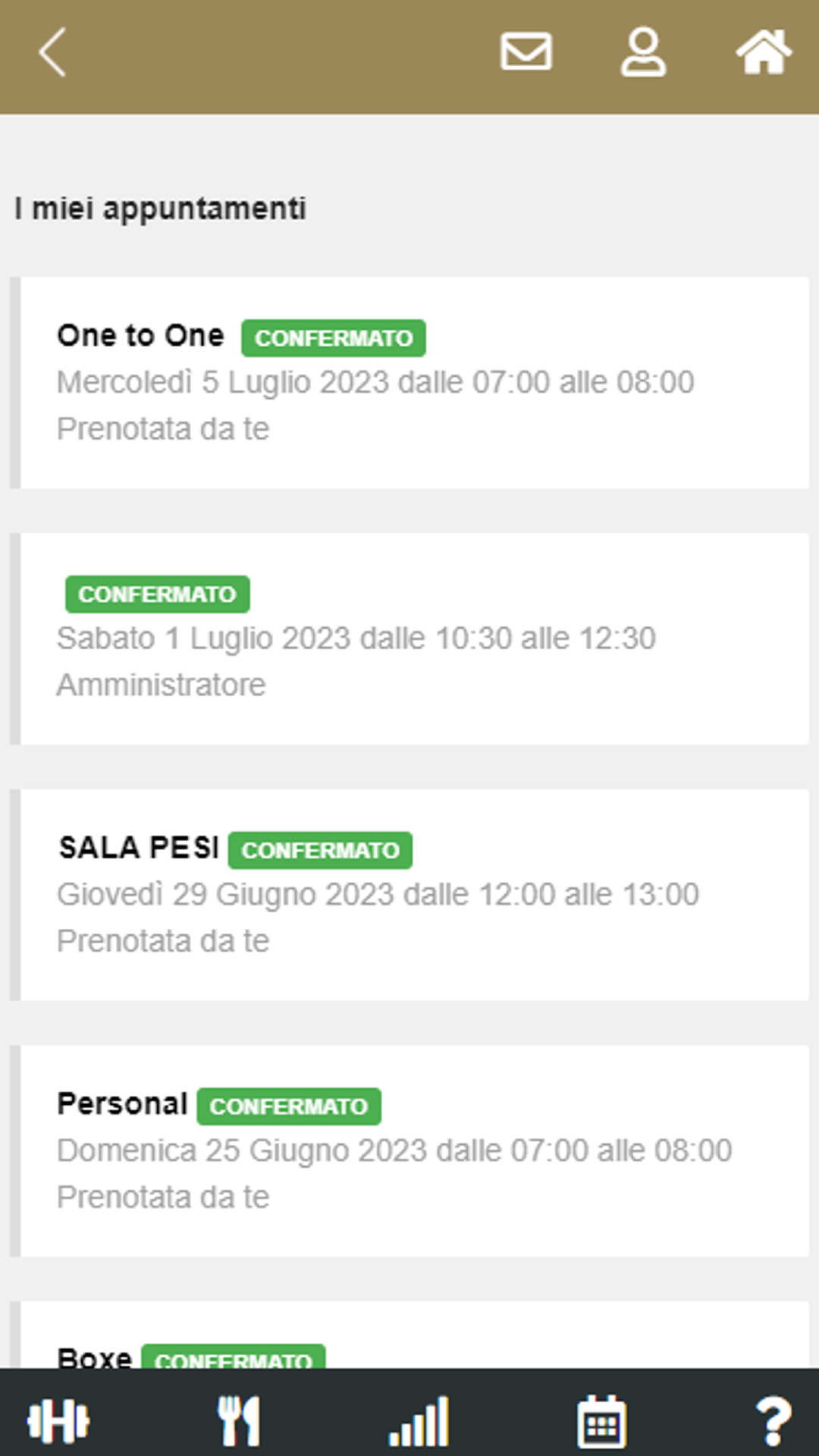Open the calendar bookings tab
Viewport: 819px width, 1456px height.
(601, 1420)
